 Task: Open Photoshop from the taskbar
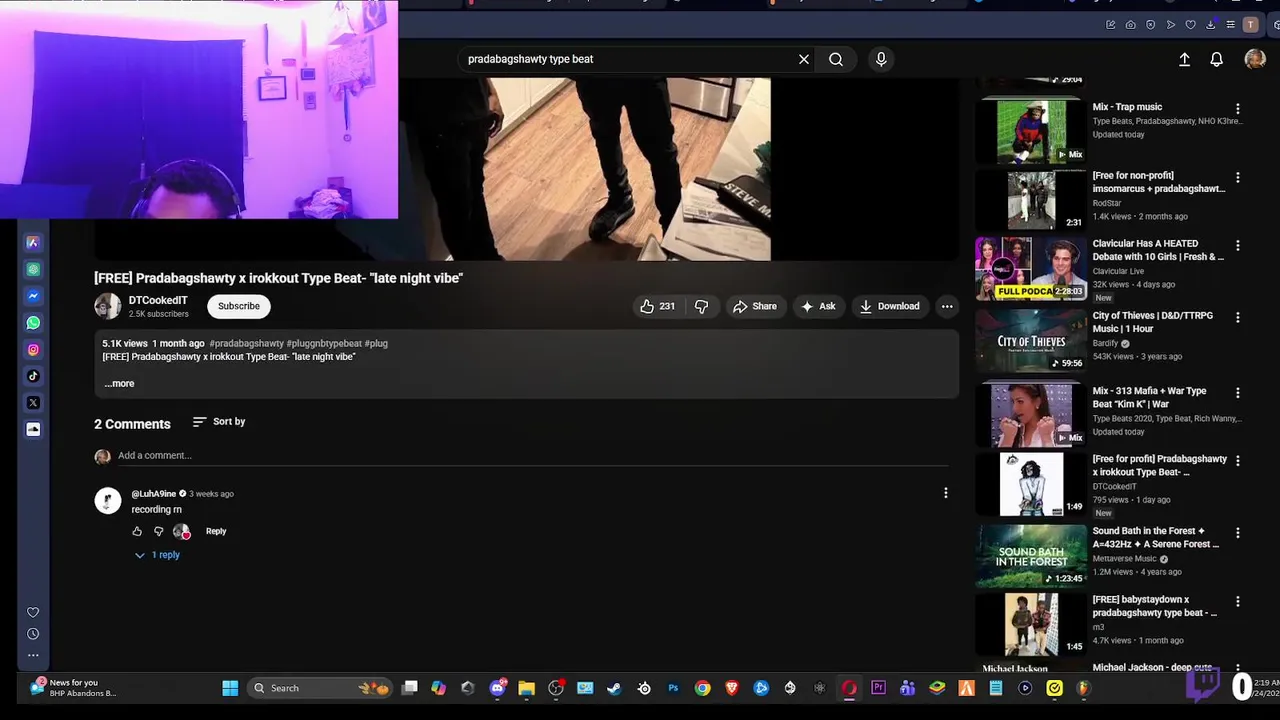(673, 688)
